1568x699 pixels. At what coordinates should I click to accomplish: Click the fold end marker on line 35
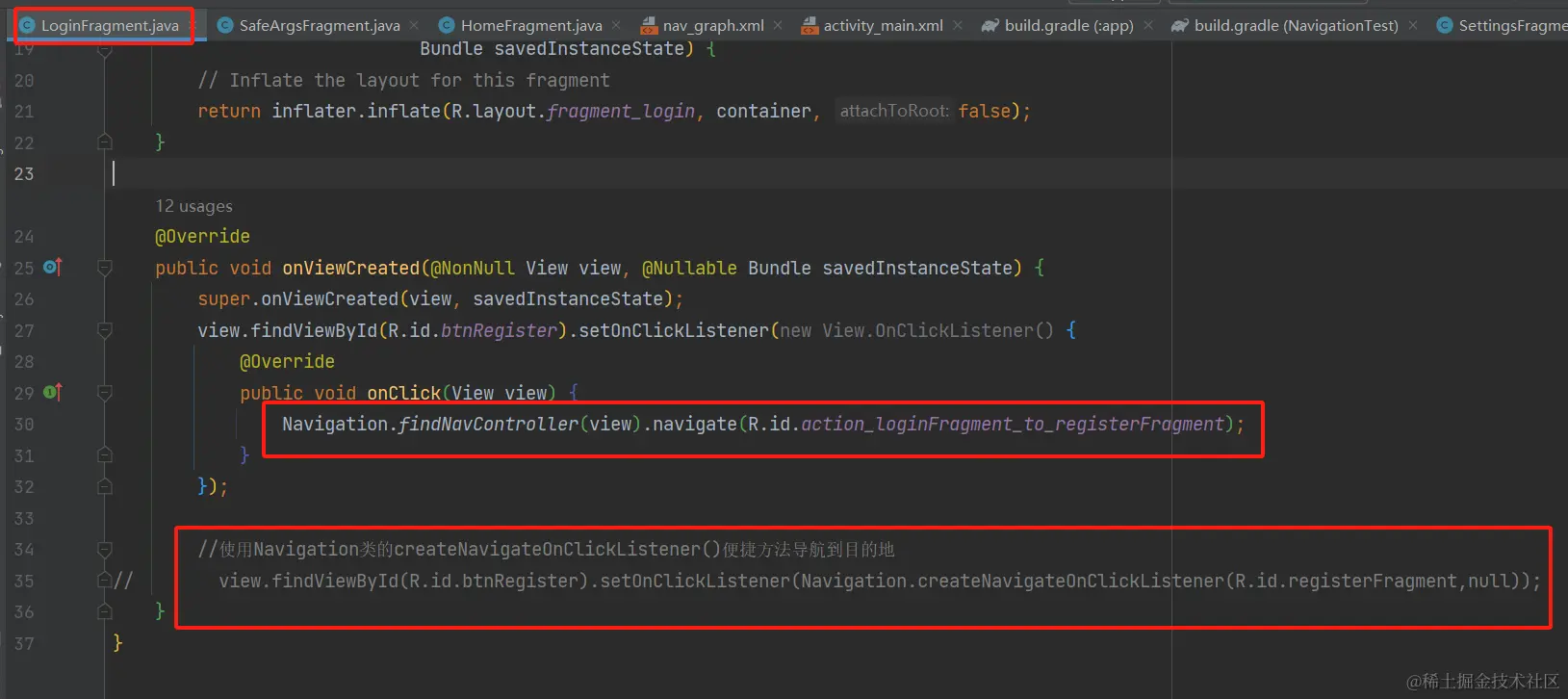[105, 581]
